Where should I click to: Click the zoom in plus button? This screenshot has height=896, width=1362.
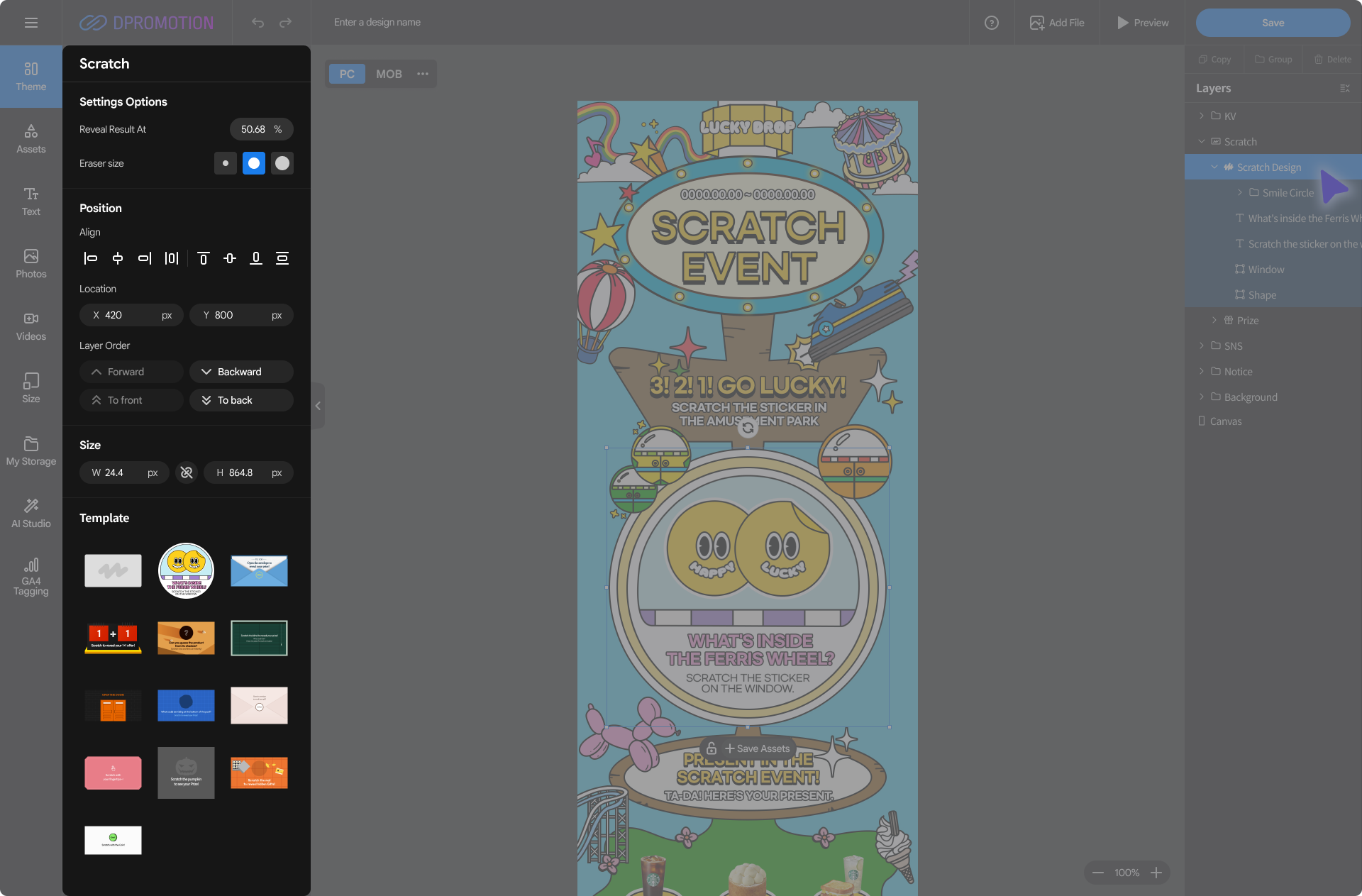point(1156,873)
